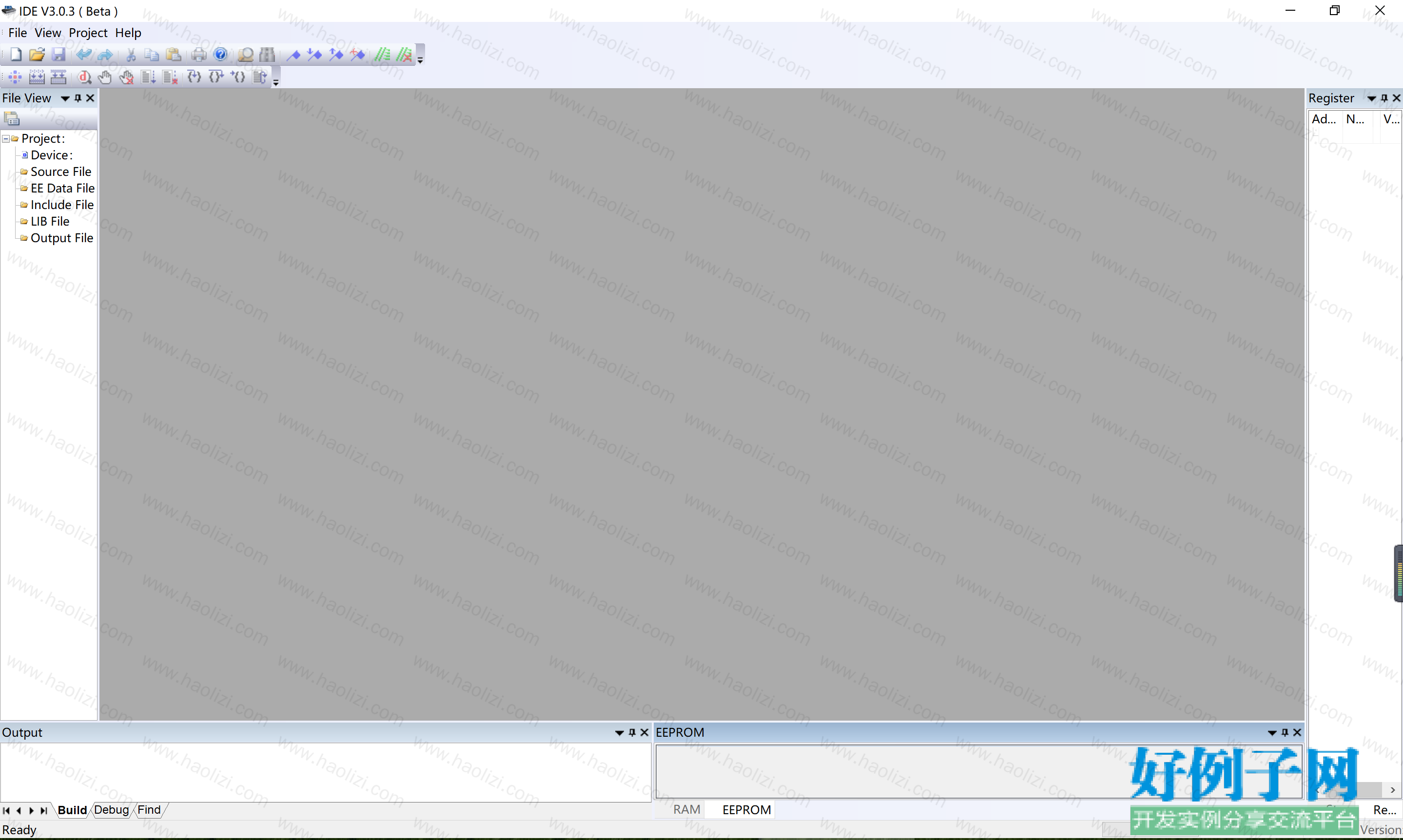1403x840 pixels.
Task: Select the LIB File folder
Action: 50,221
